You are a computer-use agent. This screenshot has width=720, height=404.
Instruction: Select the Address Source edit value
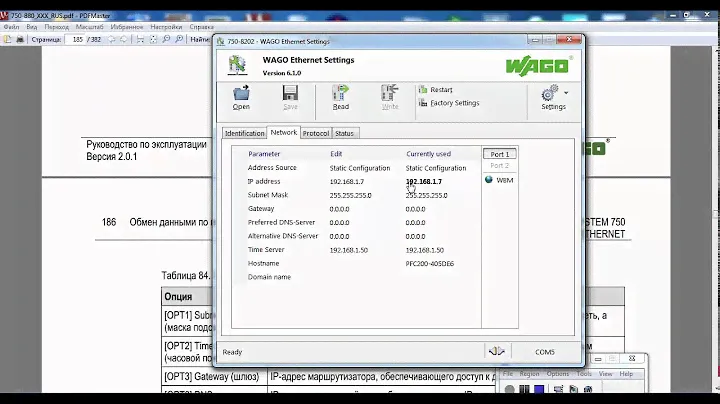(x=359, y=168)
